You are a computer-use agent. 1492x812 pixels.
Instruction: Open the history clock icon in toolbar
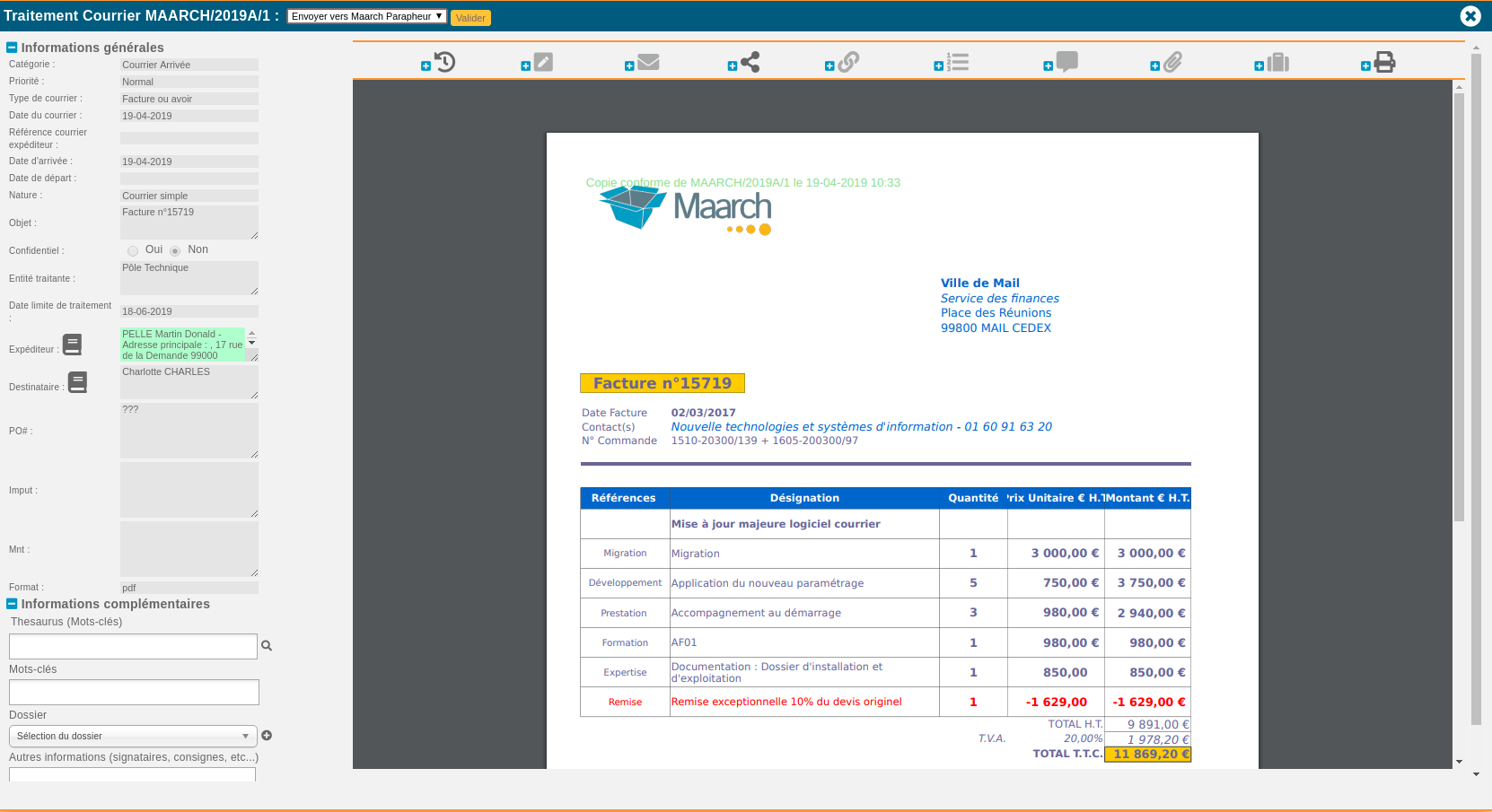tap(444, 62)
